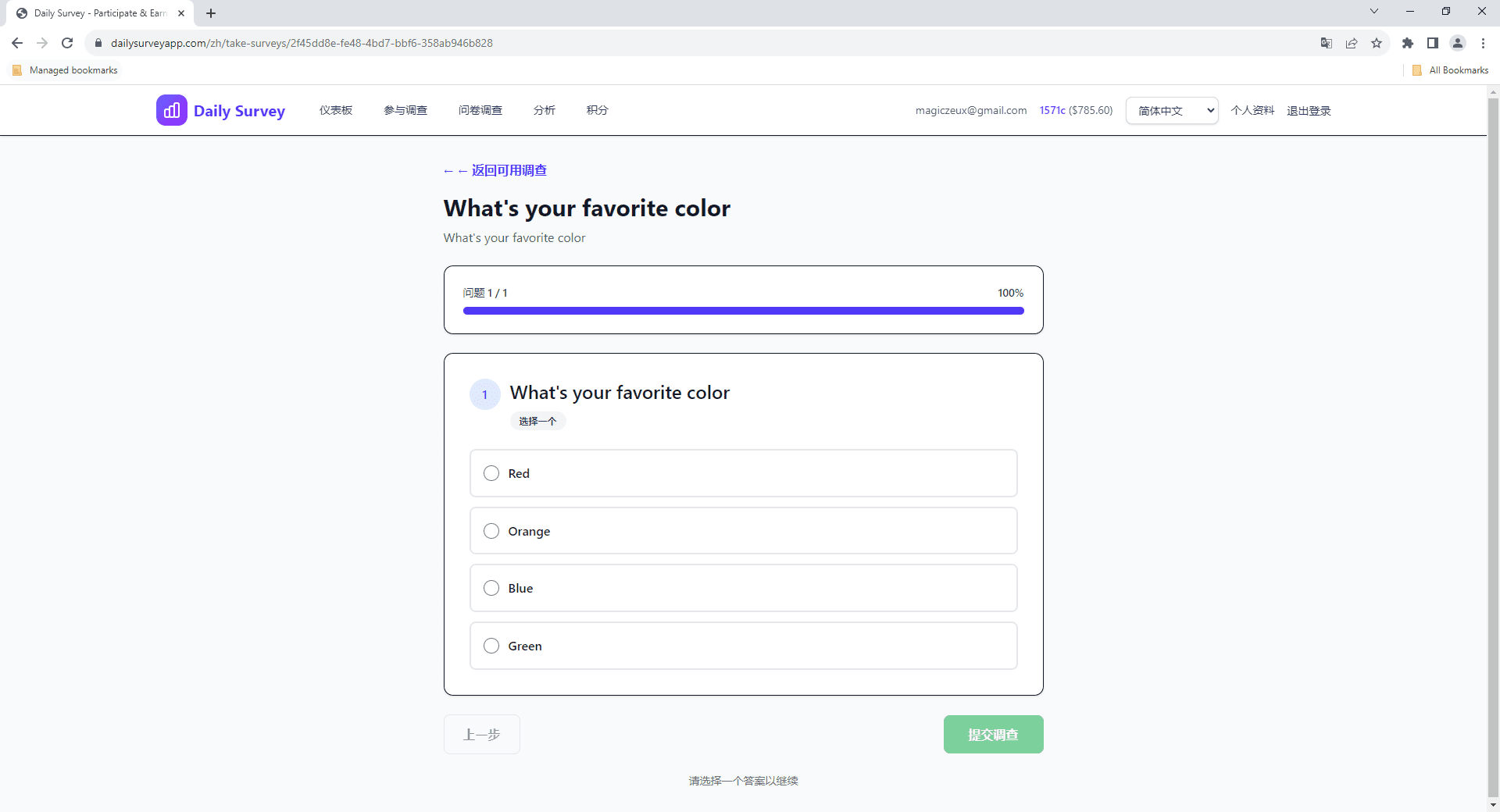The image size is (1500, 812).
Task: Select the Red radio option
Action: (x=491, y=473)
